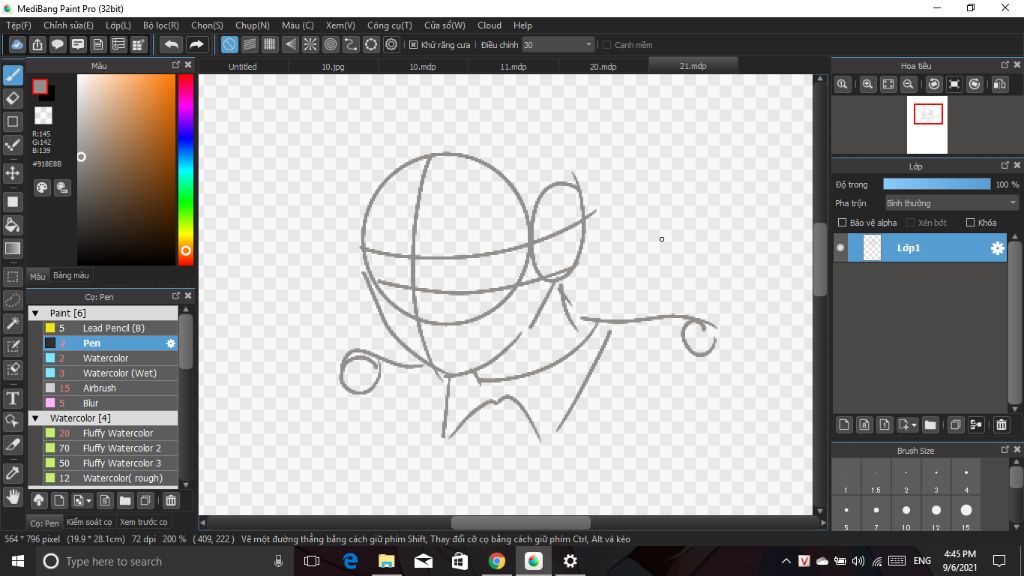Screen dimensions: 1024x576
Task: Duplicate the layer in layer panel
Action: click(x=955, y=425)
